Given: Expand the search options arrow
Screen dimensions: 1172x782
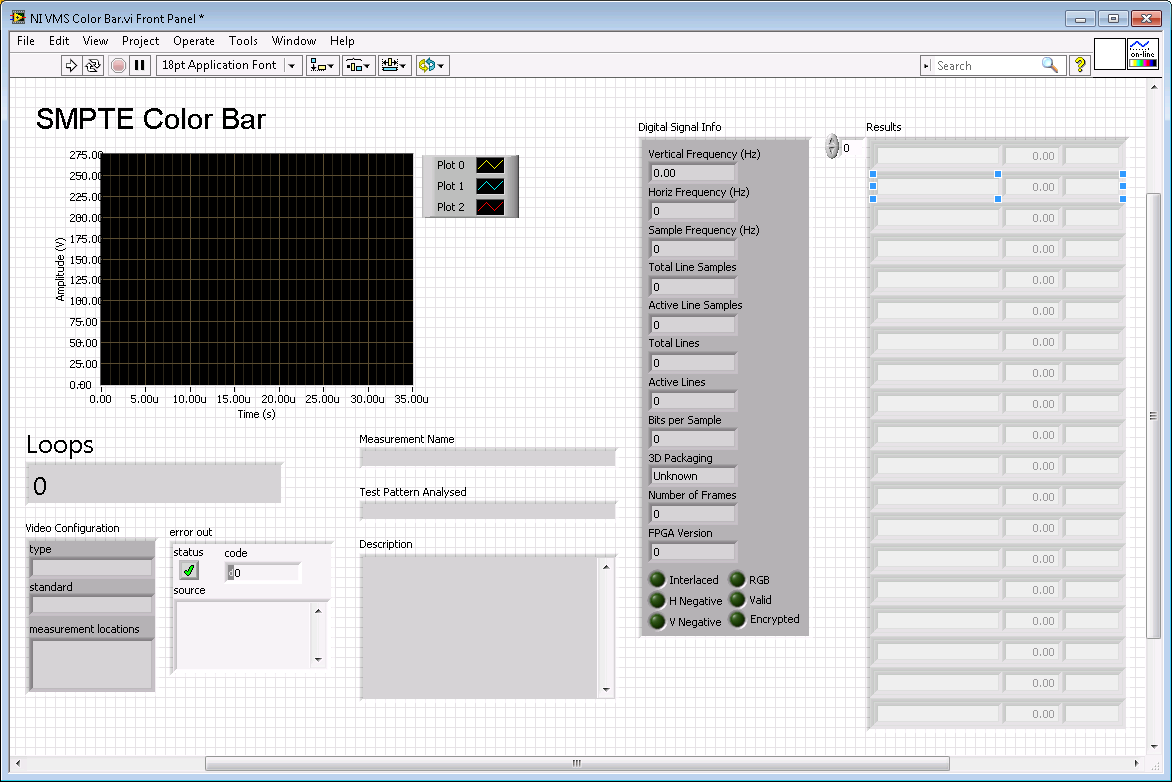Looking at the screenshot, I should tap(927, 66).
